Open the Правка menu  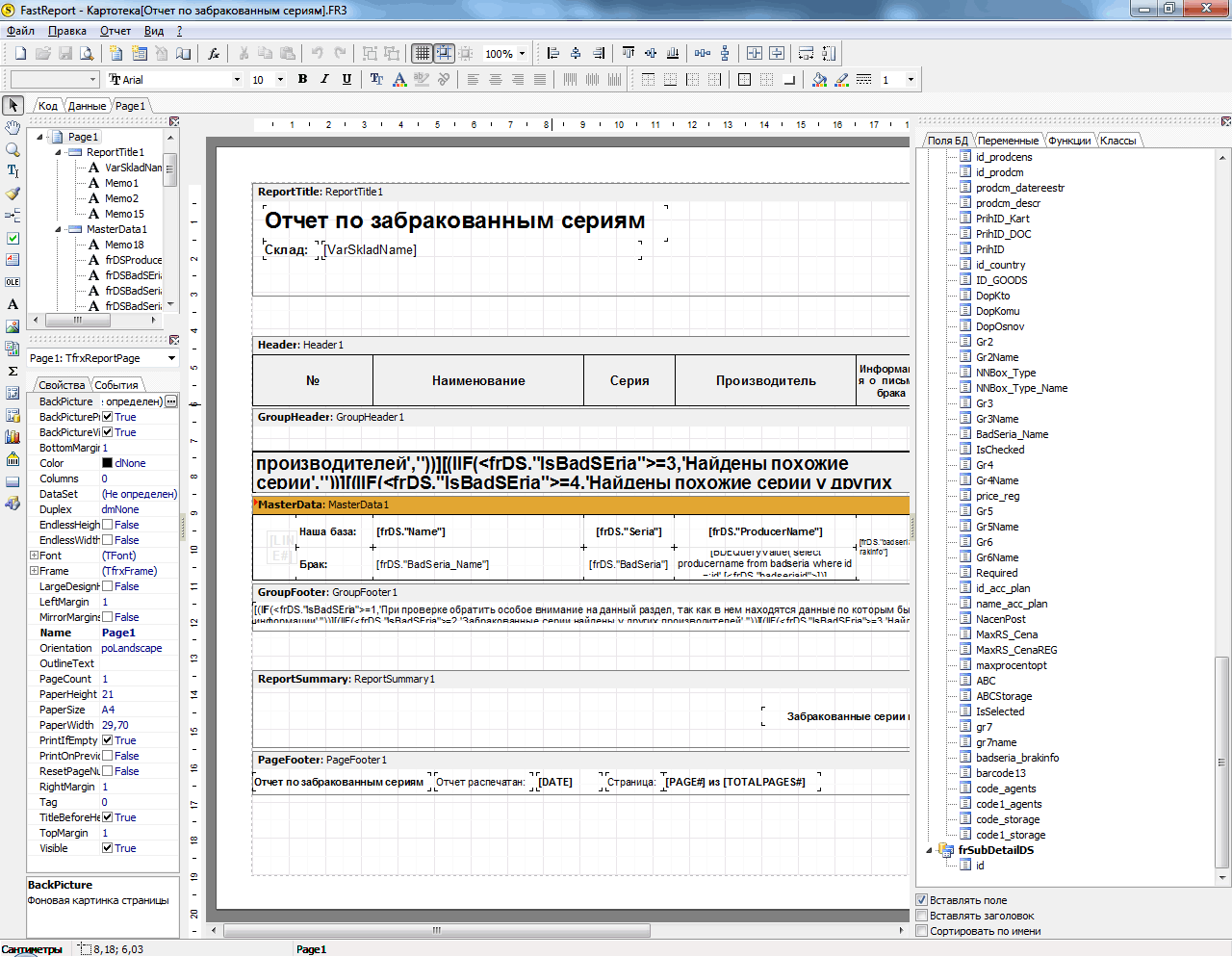67,31
